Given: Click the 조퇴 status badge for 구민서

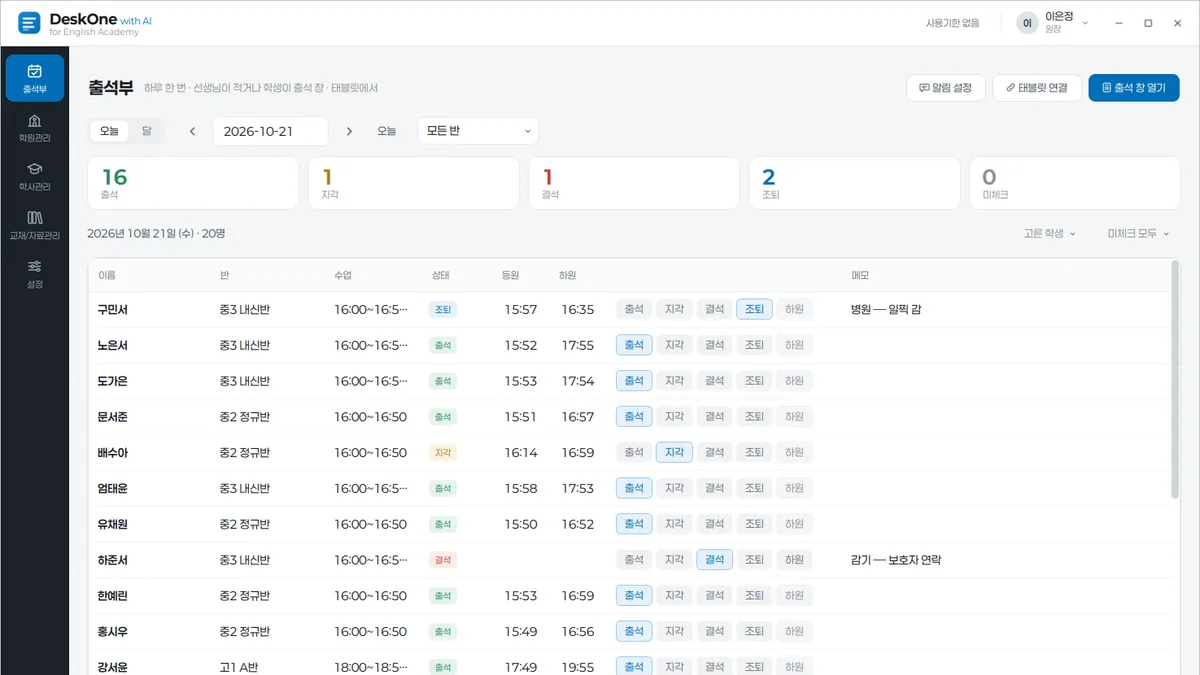Looking at the screenshot, I should pos(443,310).
